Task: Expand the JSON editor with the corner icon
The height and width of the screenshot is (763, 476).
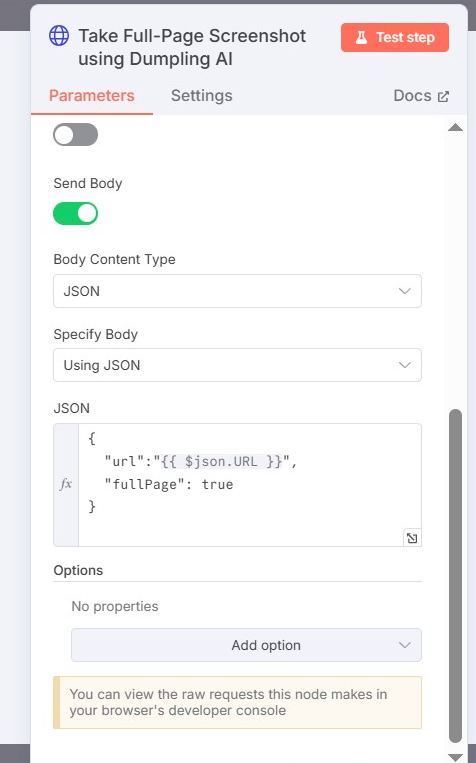Action: coord(412,538)
